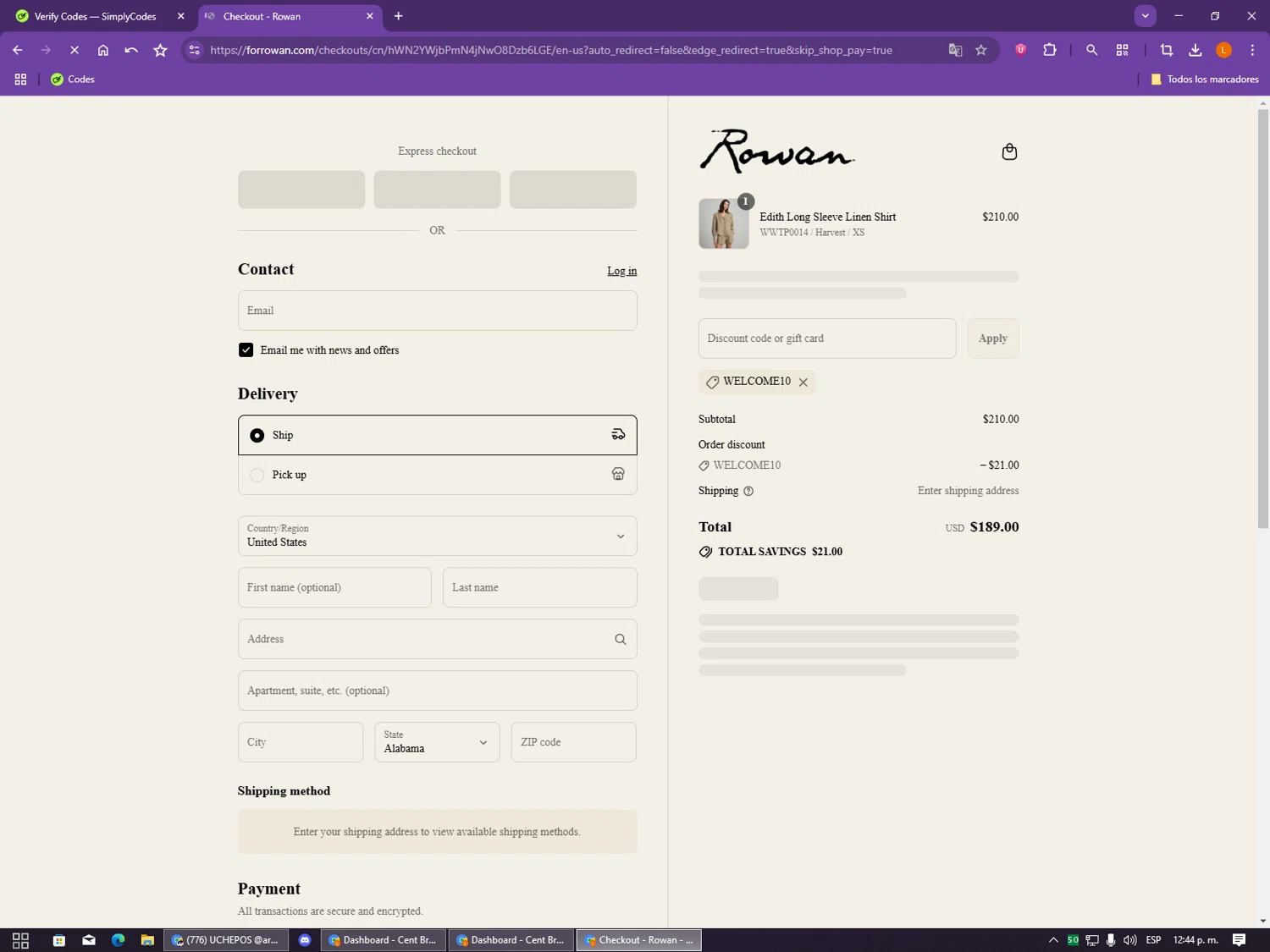Open browser downloads
1270x952 pixels.
coord(1195,50)
